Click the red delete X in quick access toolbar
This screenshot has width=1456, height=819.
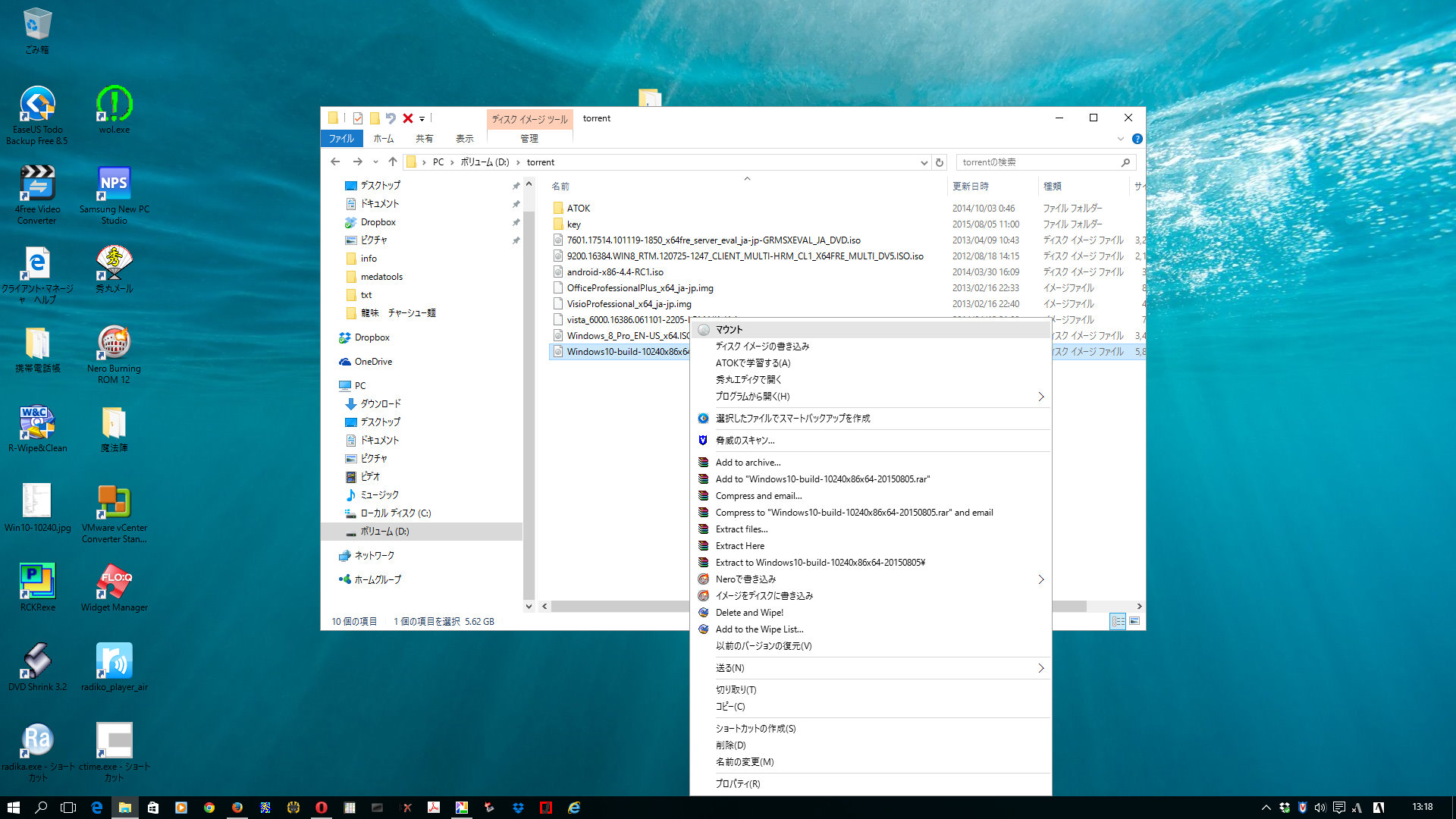[407, 118]
